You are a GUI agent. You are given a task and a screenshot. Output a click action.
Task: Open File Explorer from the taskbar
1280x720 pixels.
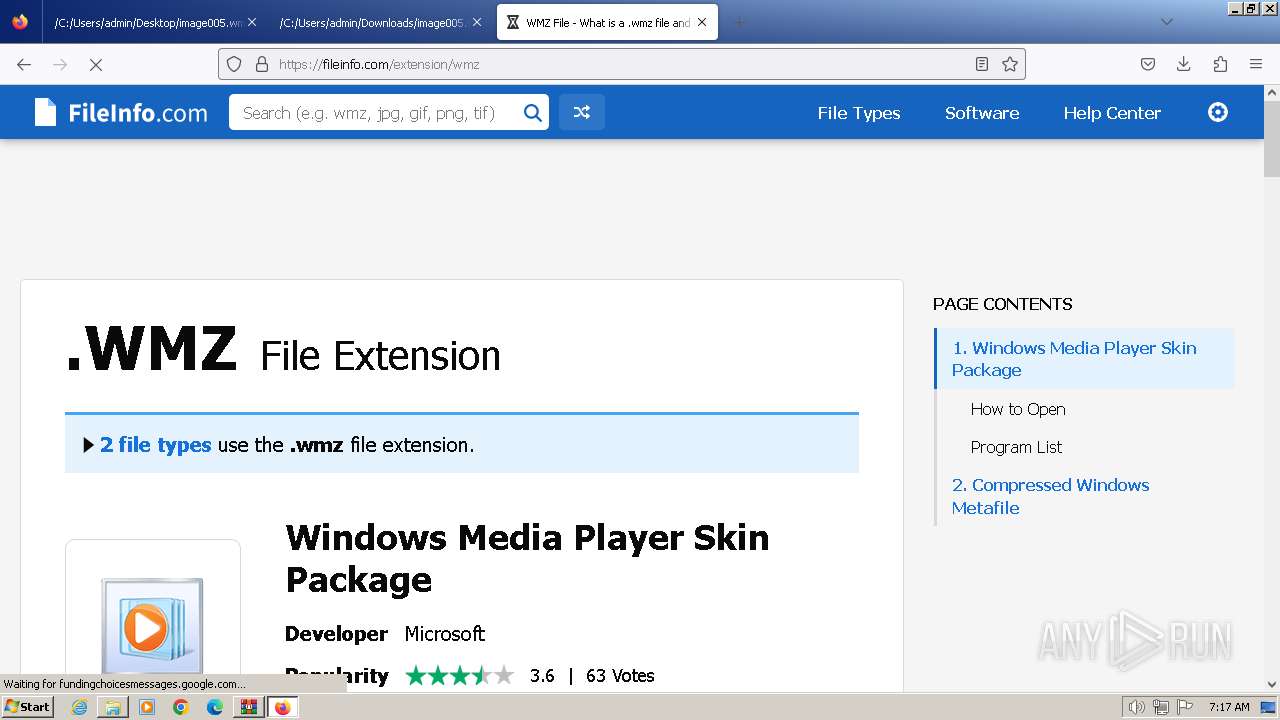113,707
